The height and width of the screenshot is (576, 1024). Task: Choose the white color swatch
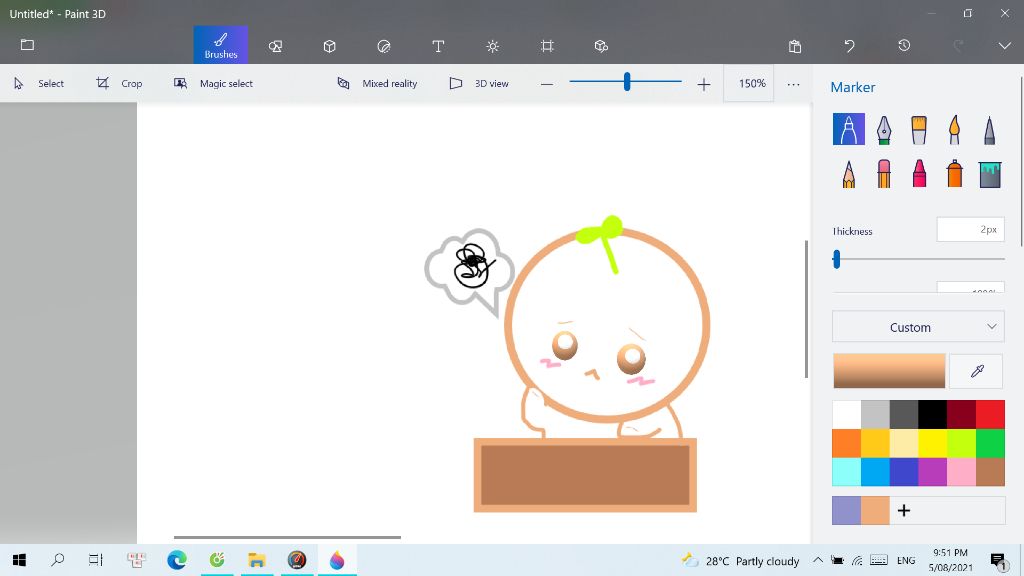coord(846,415)
